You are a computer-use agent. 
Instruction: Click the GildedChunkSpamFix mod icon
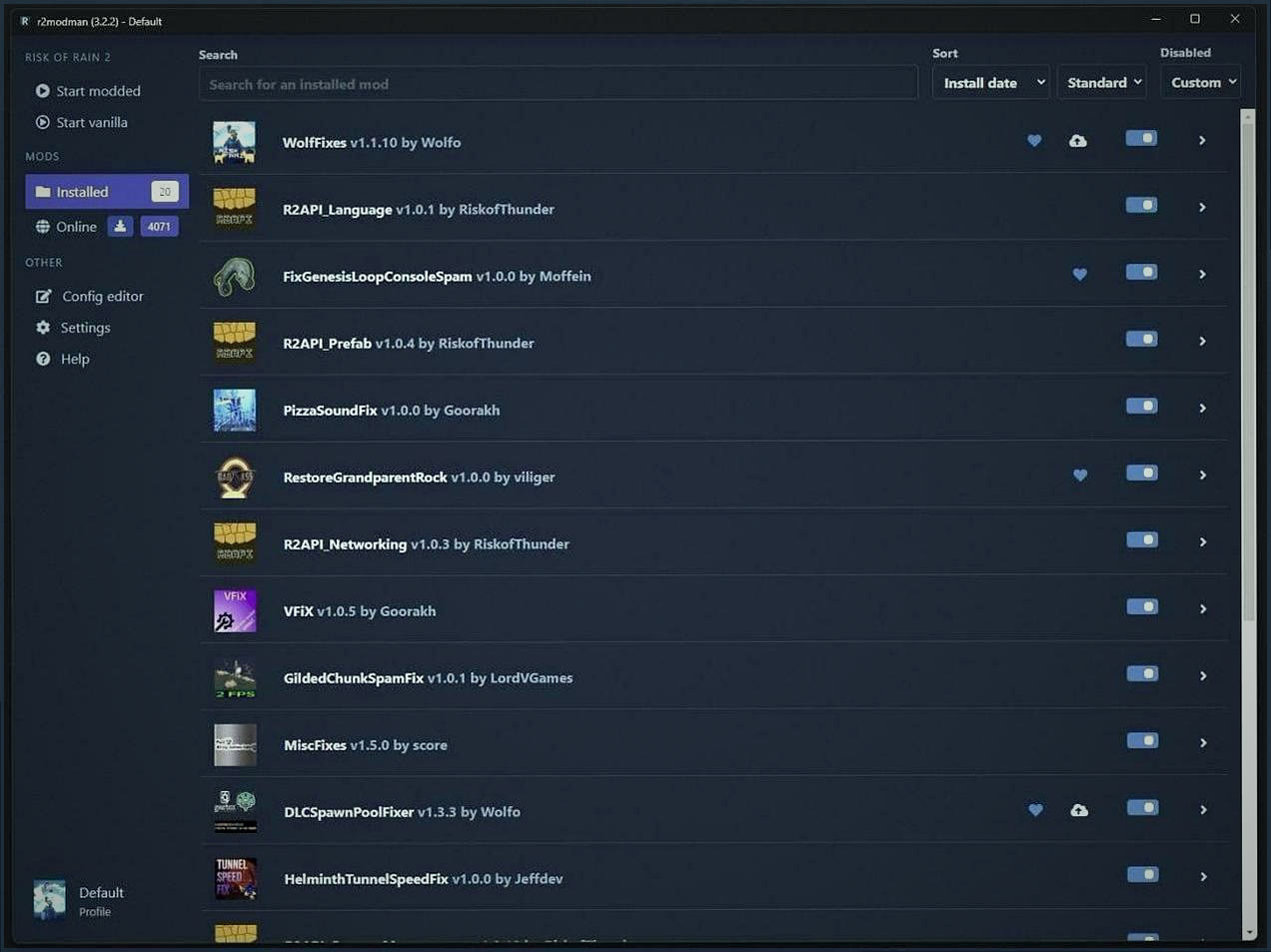235,677
